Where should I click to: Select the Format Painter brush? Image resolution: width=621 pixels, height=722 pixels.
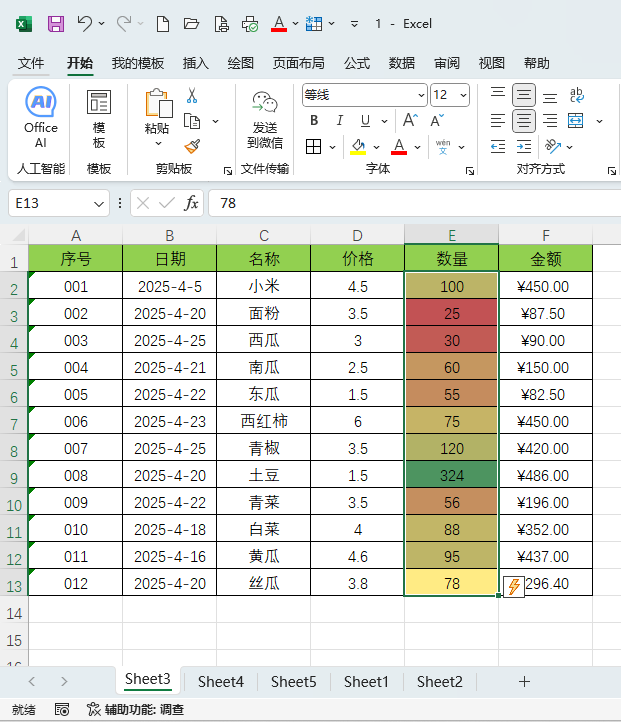192,146
